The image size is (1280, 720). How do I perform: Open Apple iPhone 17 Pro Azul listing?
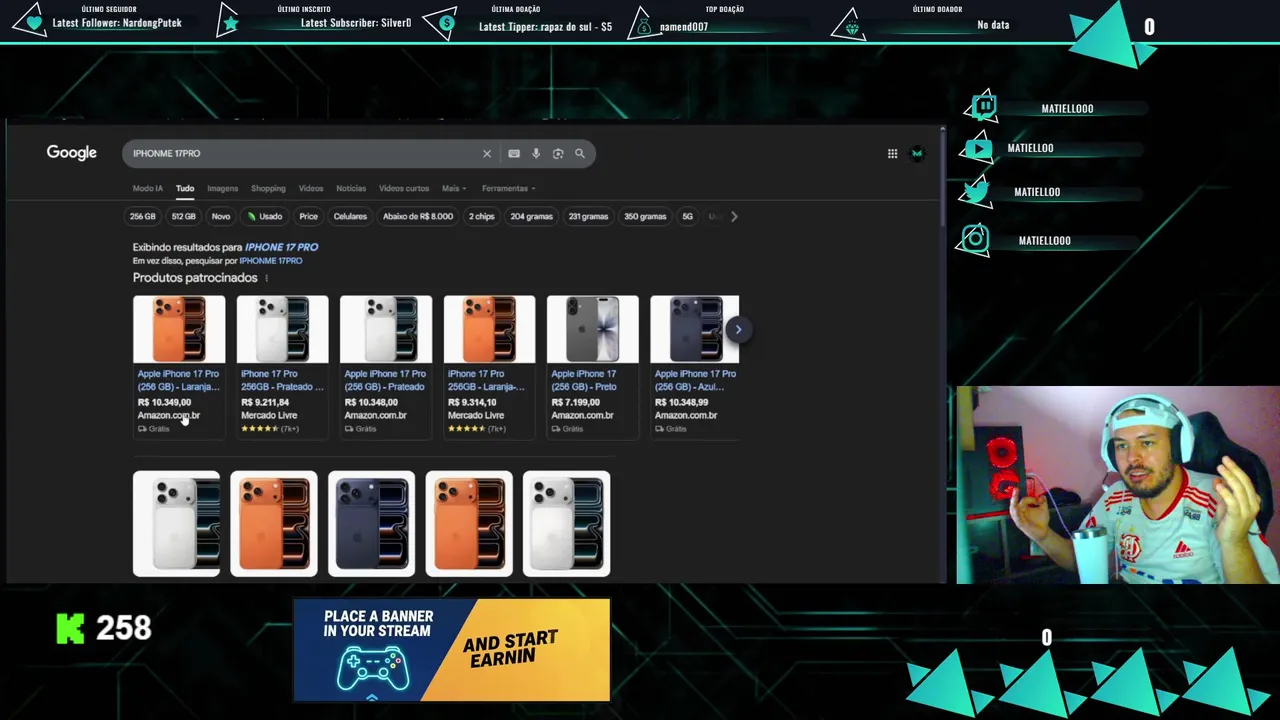tap(695, 380)
